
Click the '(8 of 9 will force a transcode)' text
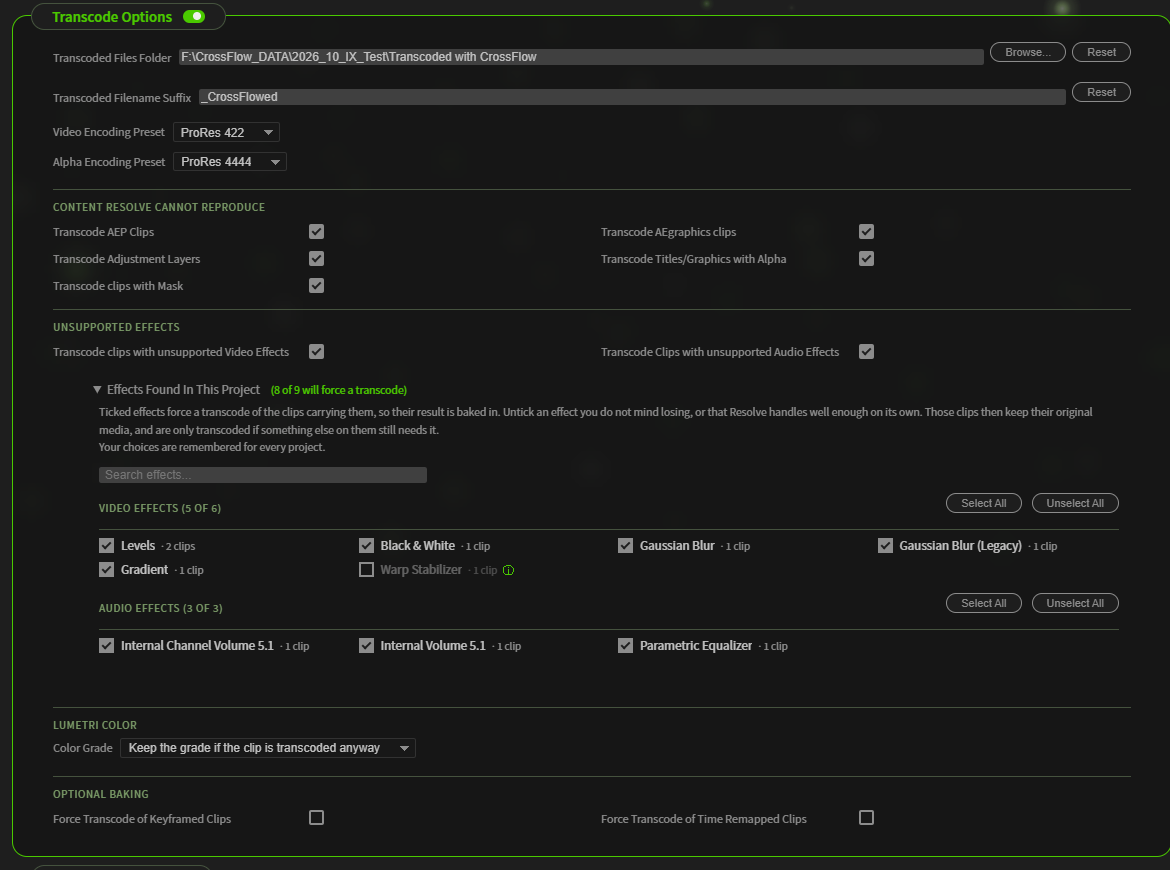pyautogui.click(x=339, y=390)
